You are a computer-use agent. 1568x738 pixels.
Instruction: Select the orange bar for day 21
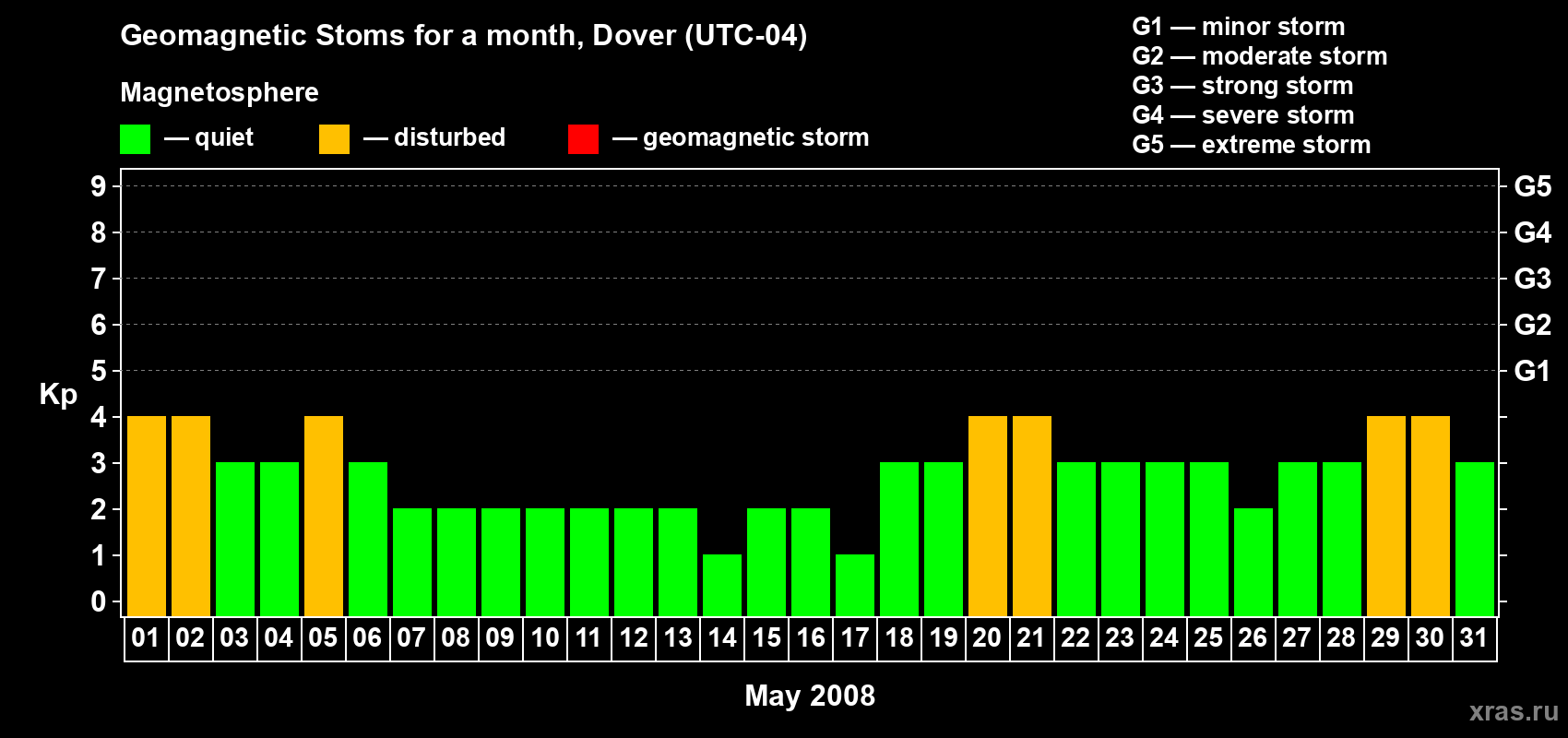point(1032,516)
